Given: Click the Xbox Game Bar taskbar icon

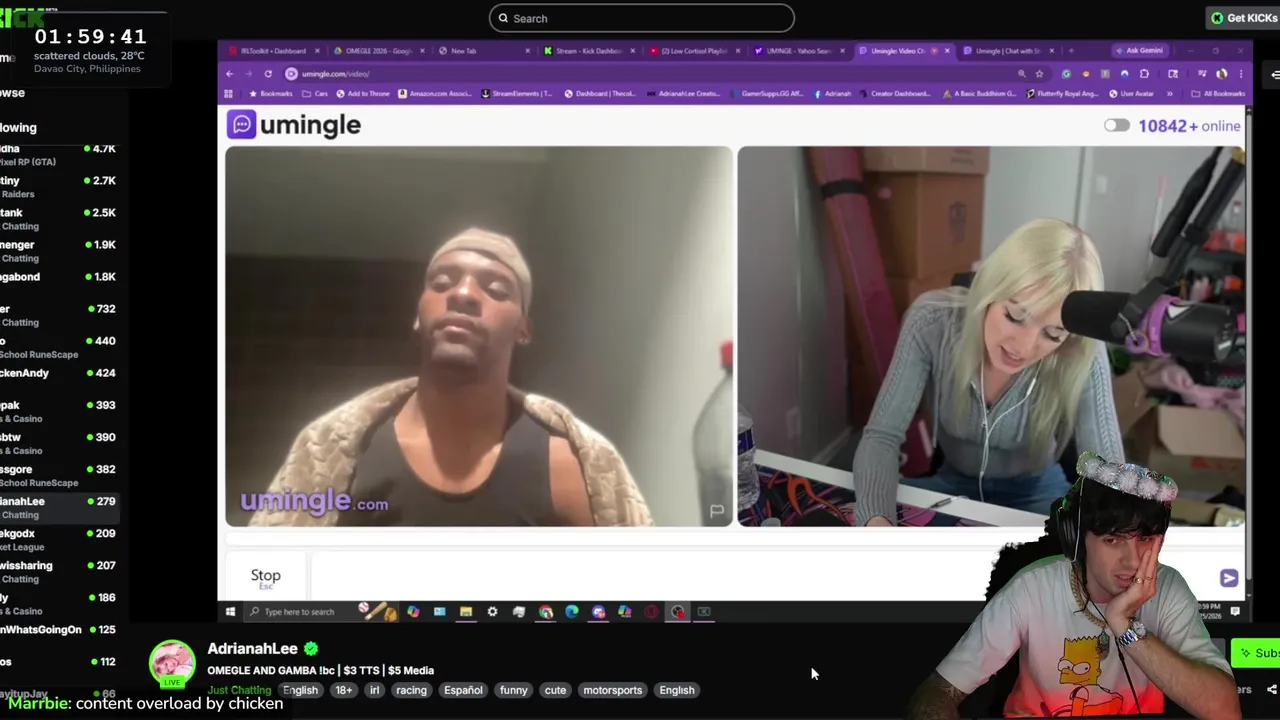Looking at the screenshot, I should 704,612.
